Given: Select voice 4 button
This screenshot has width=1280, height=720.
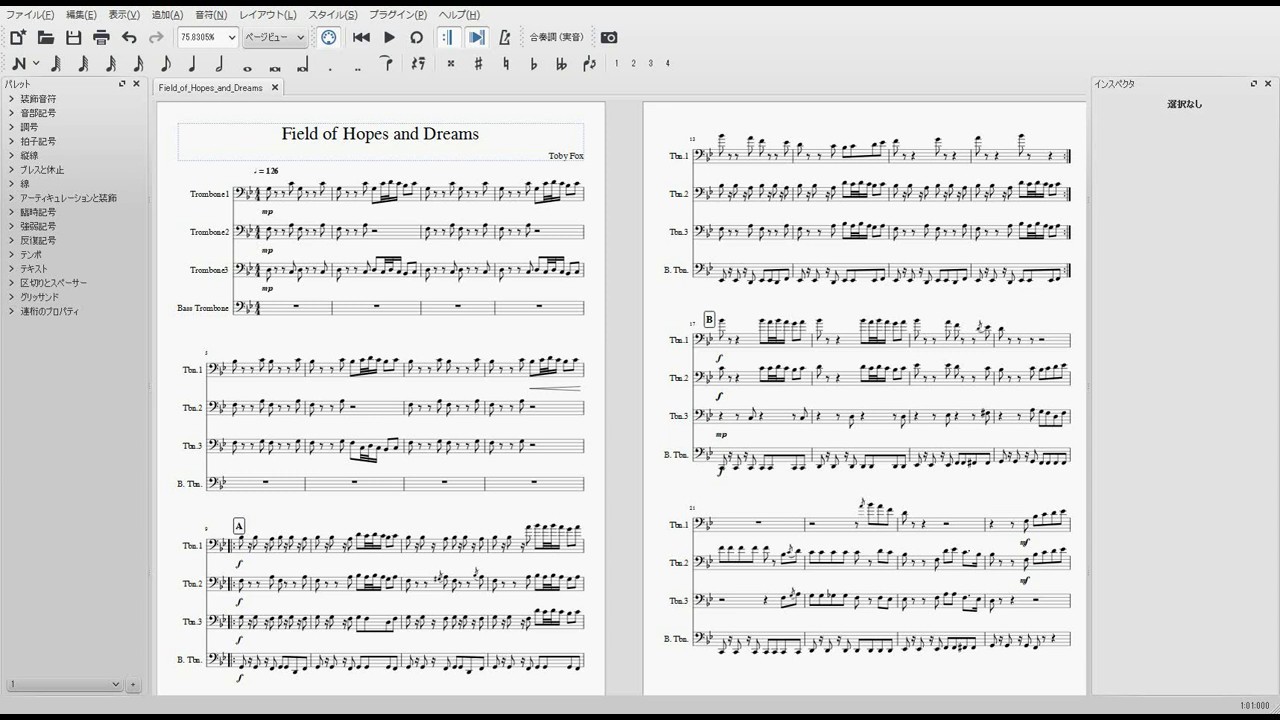Looking at the screenshot, I should tap(668, 64).
